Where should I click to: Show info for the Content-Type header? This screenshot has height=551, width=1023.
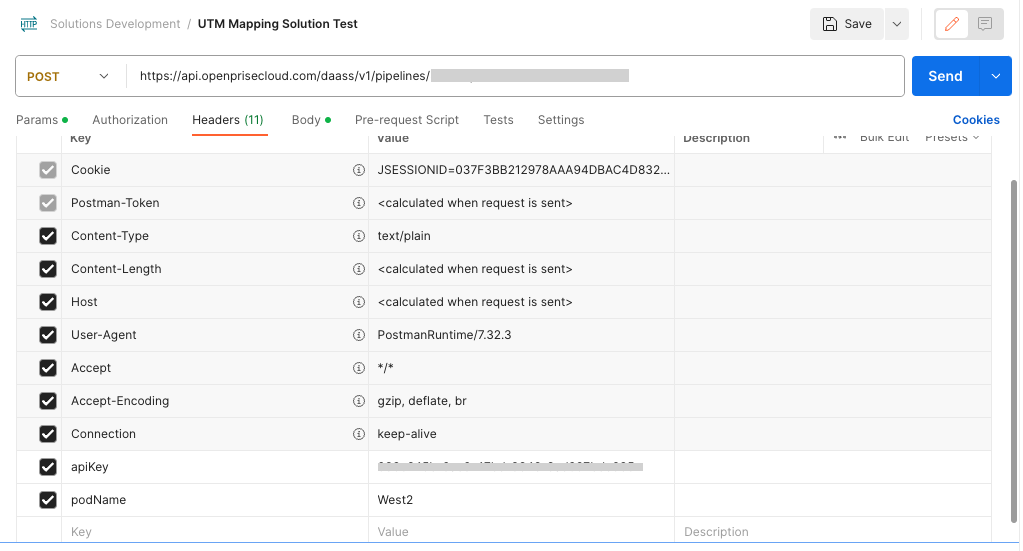pyautogui.click(x=359, y=236)
